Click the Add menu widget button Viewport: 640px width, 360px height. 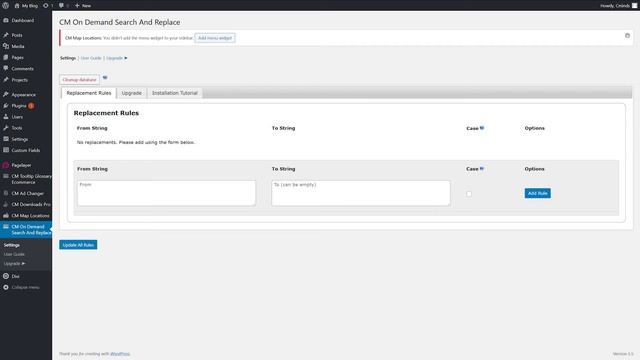click(215, 38)
